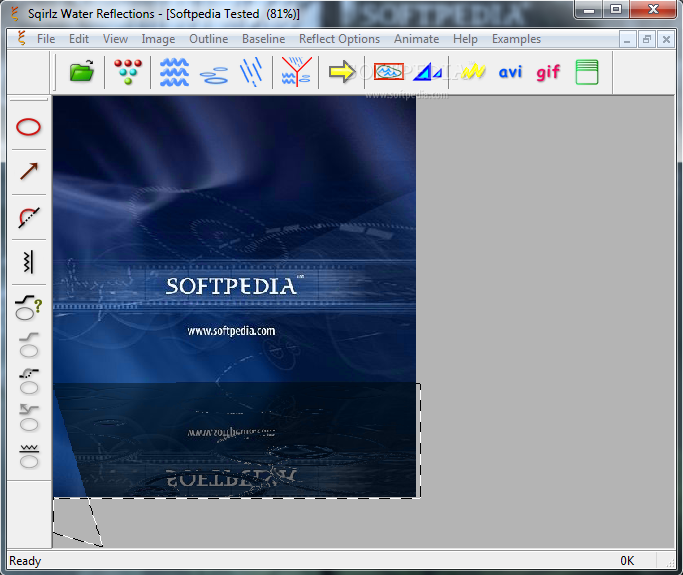Screen dimensions: 683x575
Task: Click the green window icon
Action: (x=587, y=72)
